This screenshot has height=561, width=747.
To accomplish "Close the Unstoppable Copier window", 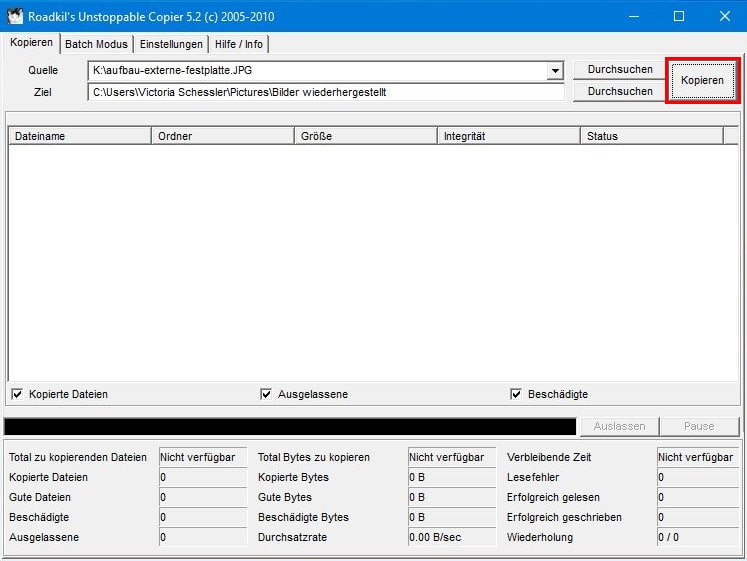I will coord(725,16).
